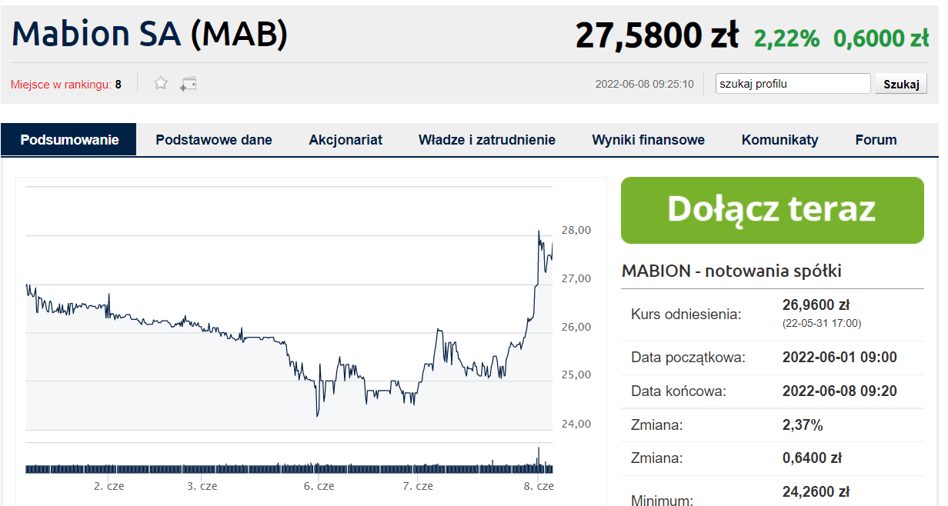948x506 pixels.
Task: Click the 27,5800 zł current price
Action: click(656, 37)
